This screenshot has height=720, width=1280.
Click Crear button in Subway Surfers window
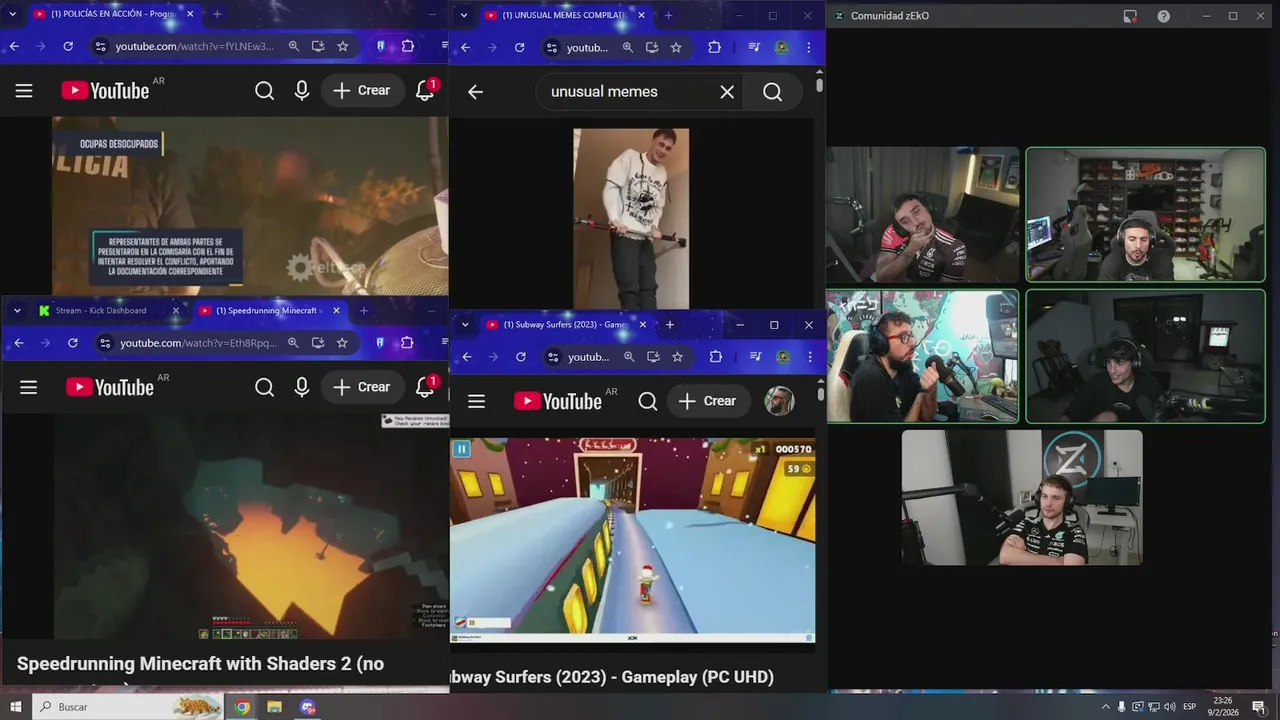tap(708, 401)
